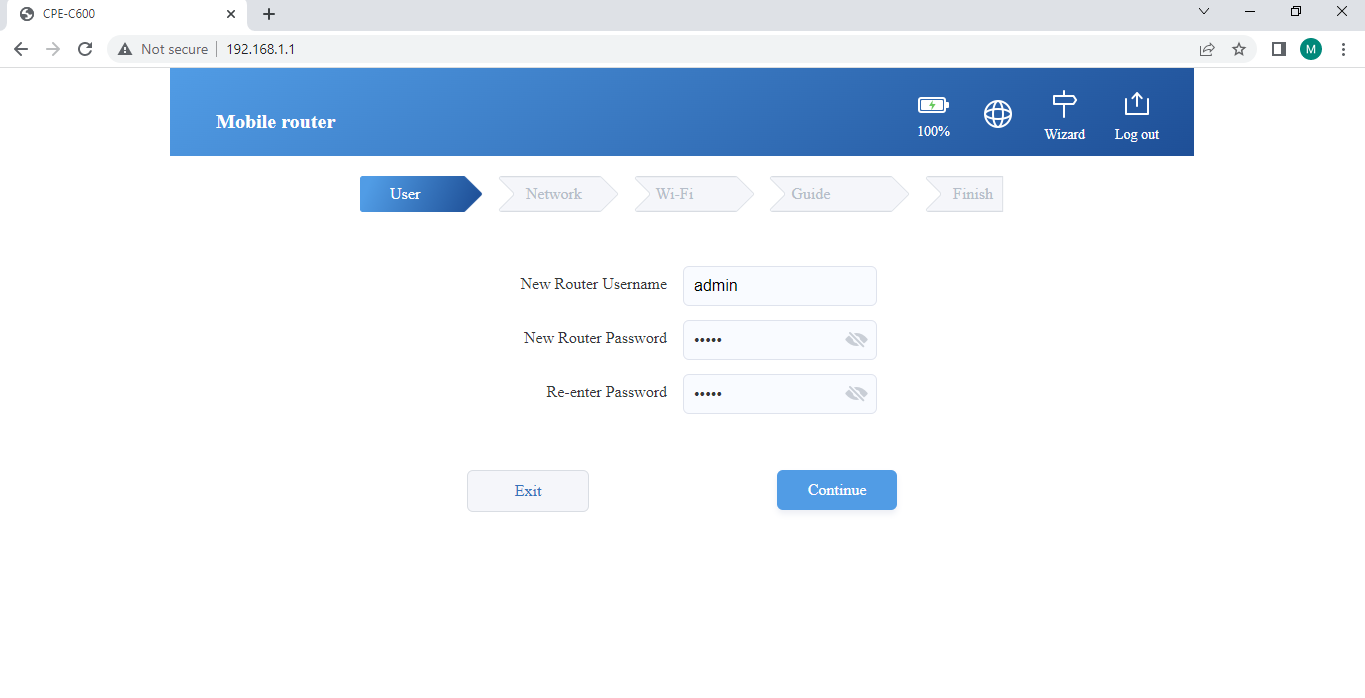Open the tab search chevron
Screen dimensions: 1365x698
tap(1204, 11)
